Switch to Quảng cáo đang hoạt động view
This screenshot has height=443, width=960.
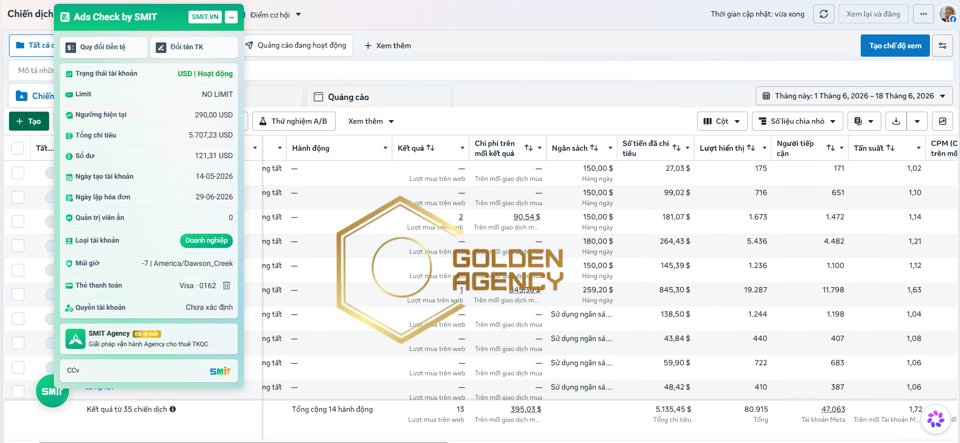(296, 45)
